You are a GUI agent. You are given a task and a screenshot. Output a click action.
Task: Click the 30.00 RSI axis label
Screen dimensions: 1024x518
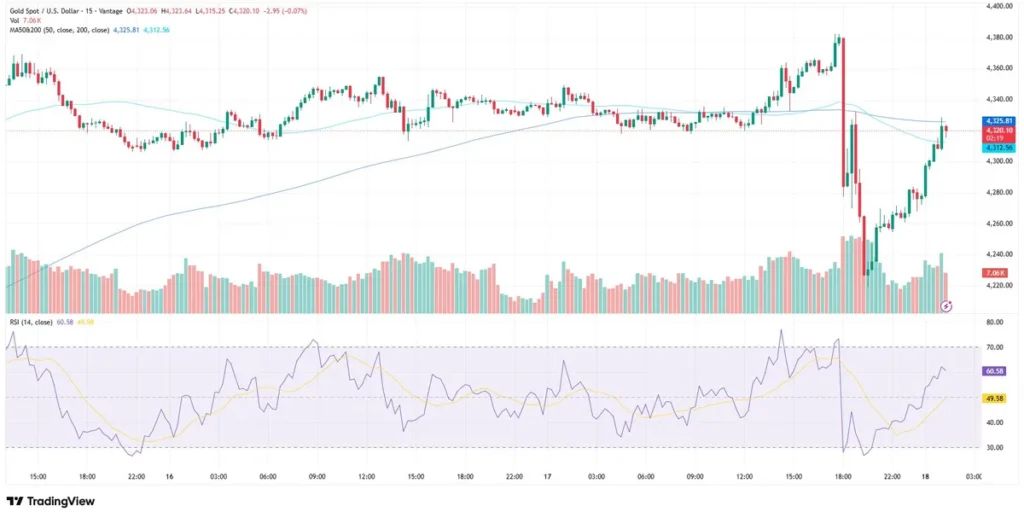995,448
